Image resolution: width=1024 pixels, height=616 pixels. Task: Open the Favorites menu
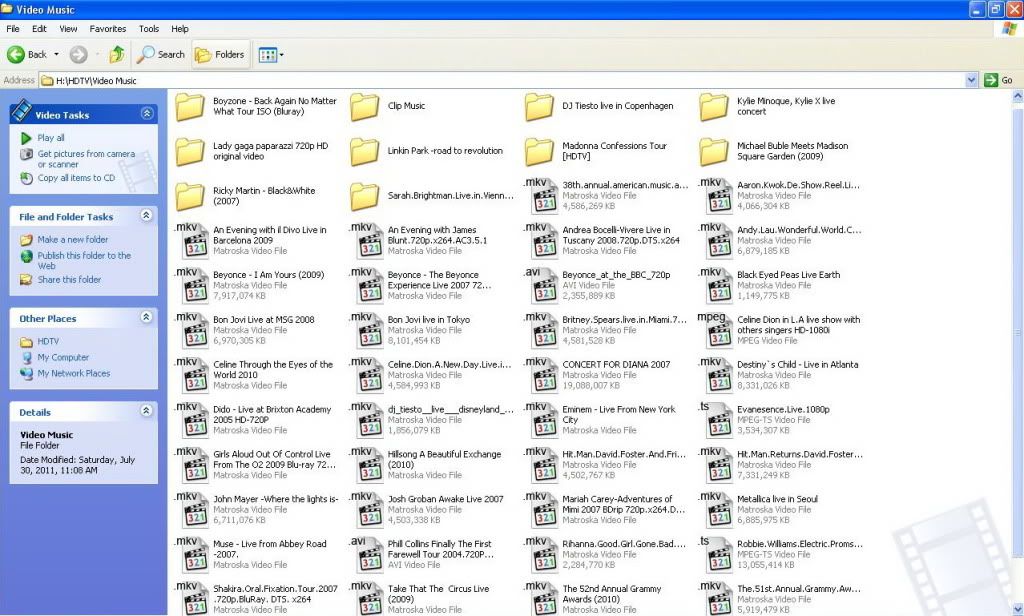point(108,29)
